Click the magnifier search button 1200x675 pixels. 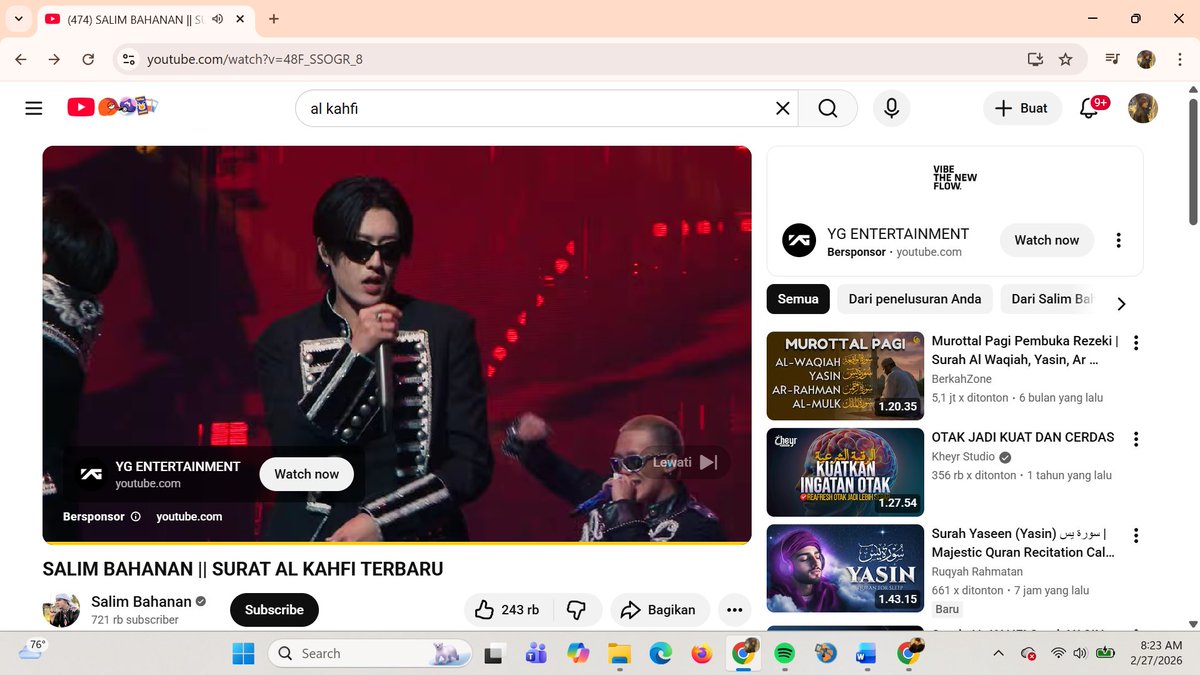coord(828,108)
